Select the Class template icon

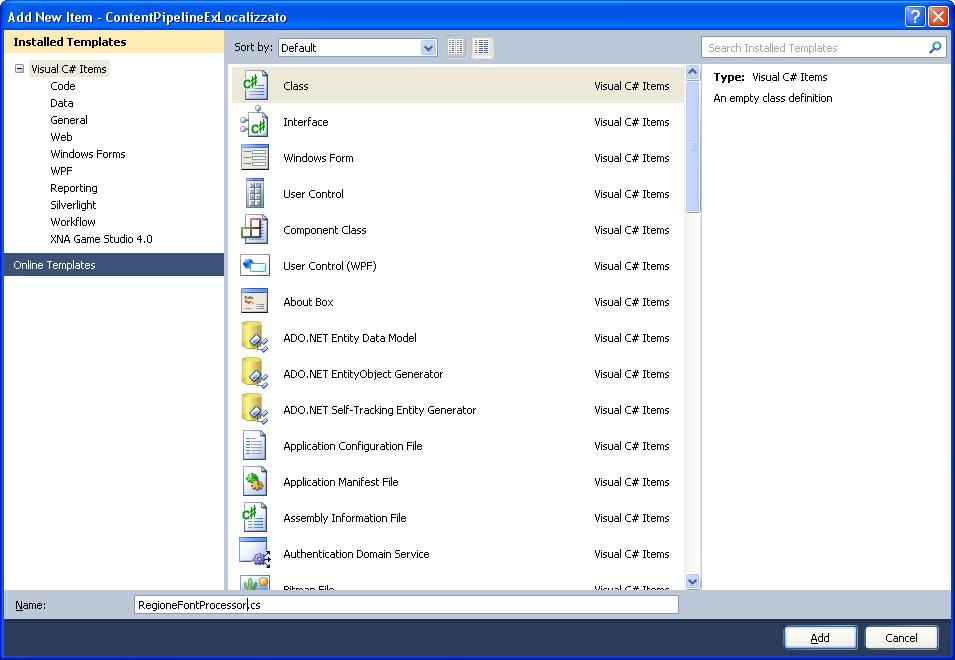[255, 85]
